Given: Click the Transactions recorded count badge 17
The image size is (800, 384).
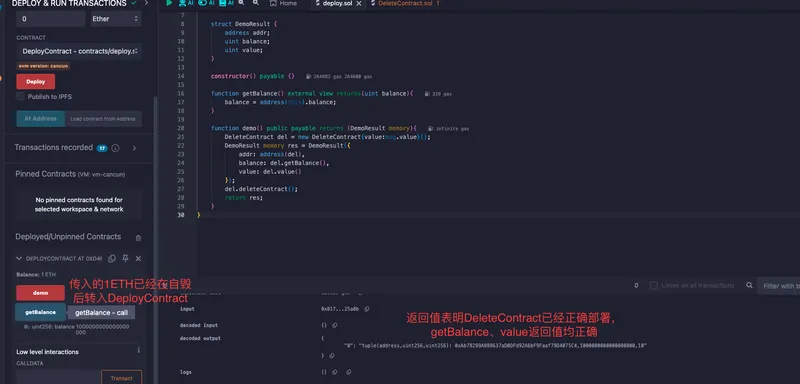Looking at the screenshot, I should [102, 148].
